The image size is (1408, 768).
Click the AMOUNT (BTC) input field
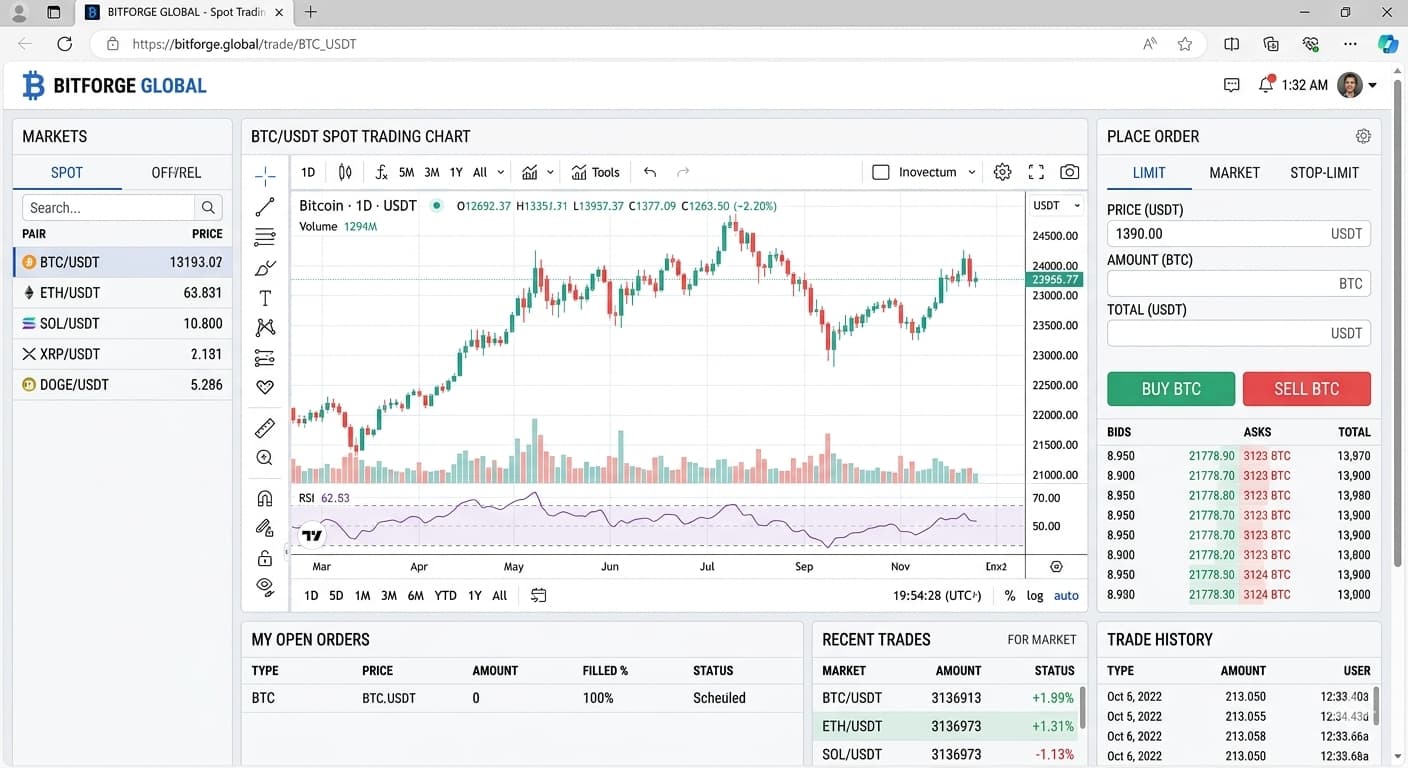(1239, 283)
